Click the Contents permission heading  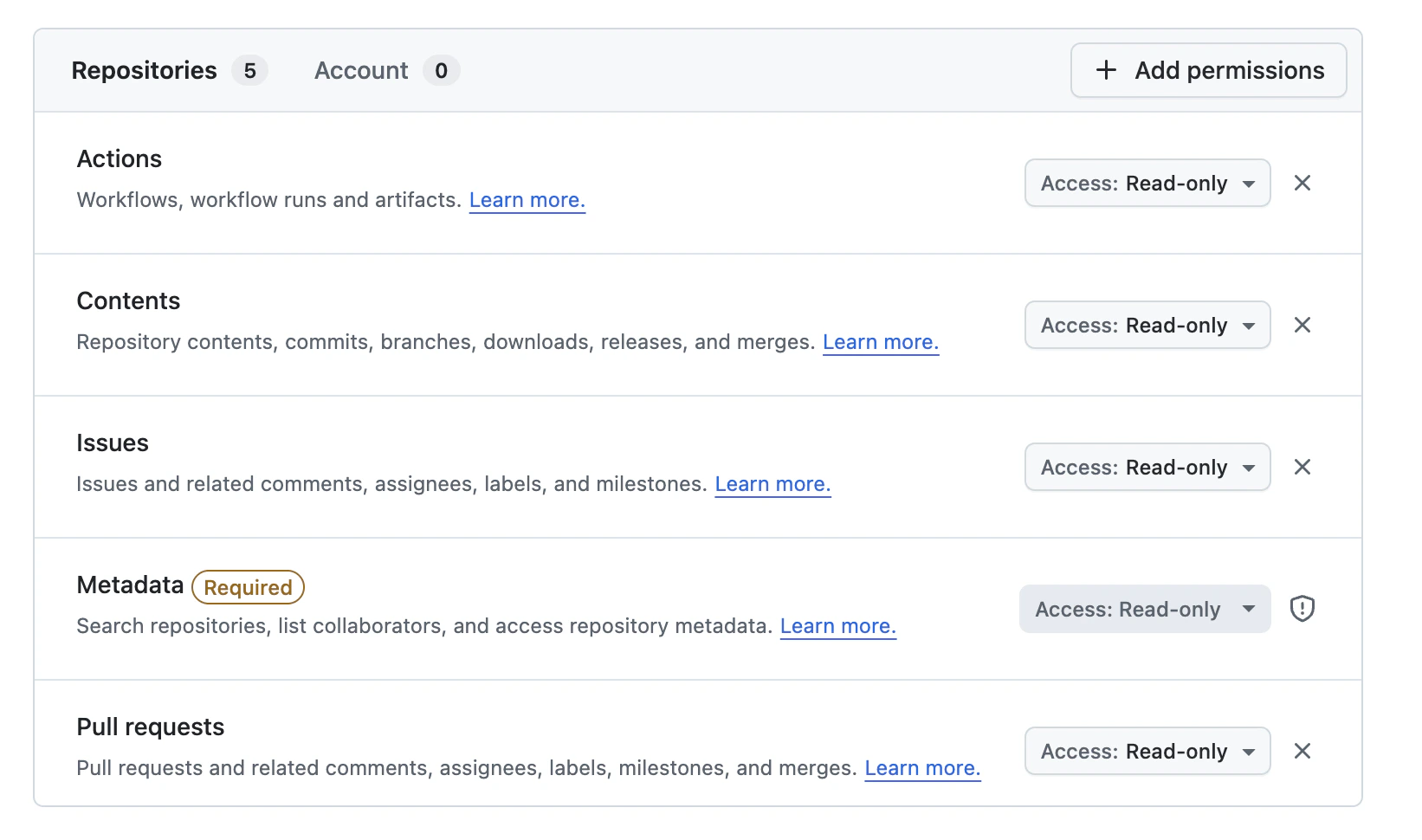[x=128, y=300]
